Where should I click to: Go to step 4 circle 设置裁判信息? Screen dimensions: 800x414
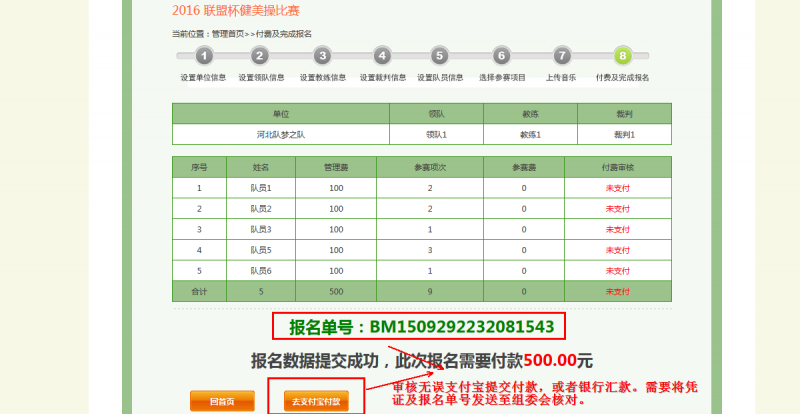click(x=382, y=56)
